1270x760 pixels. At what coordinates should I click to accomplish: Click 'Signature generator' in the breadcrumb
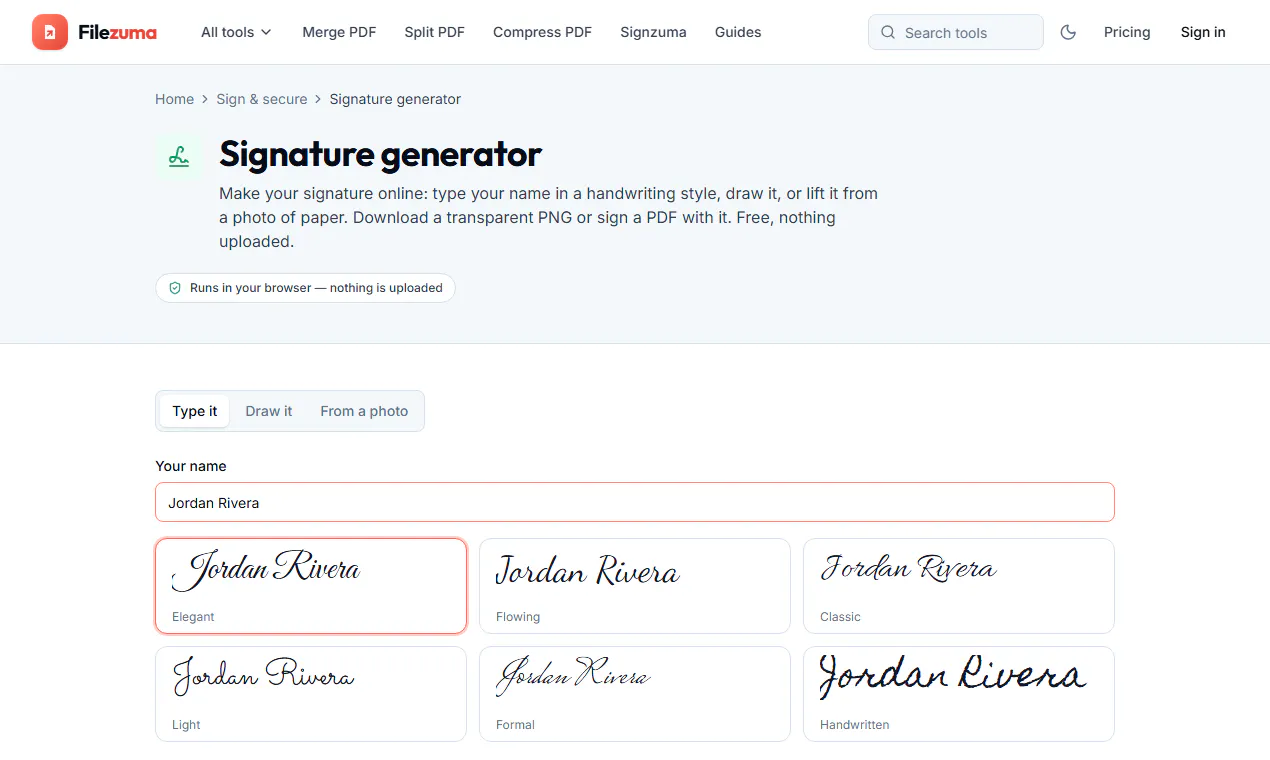(395, 99)
